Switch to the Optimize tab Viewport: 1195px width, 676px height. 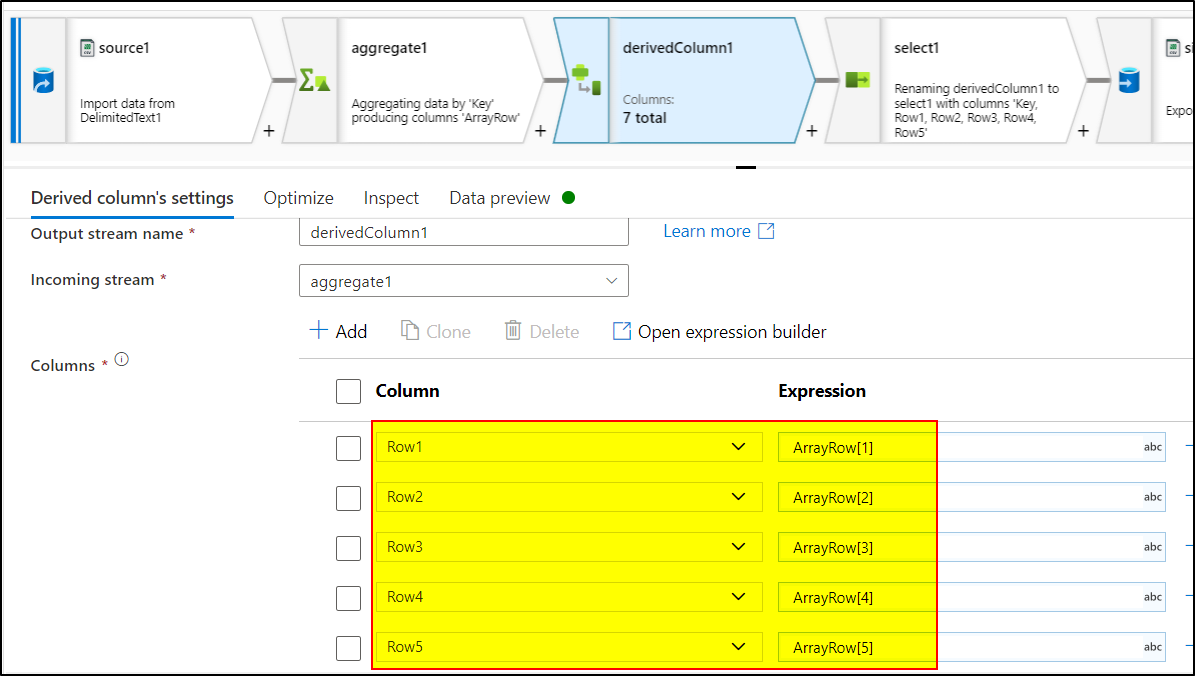click(298, 198)
